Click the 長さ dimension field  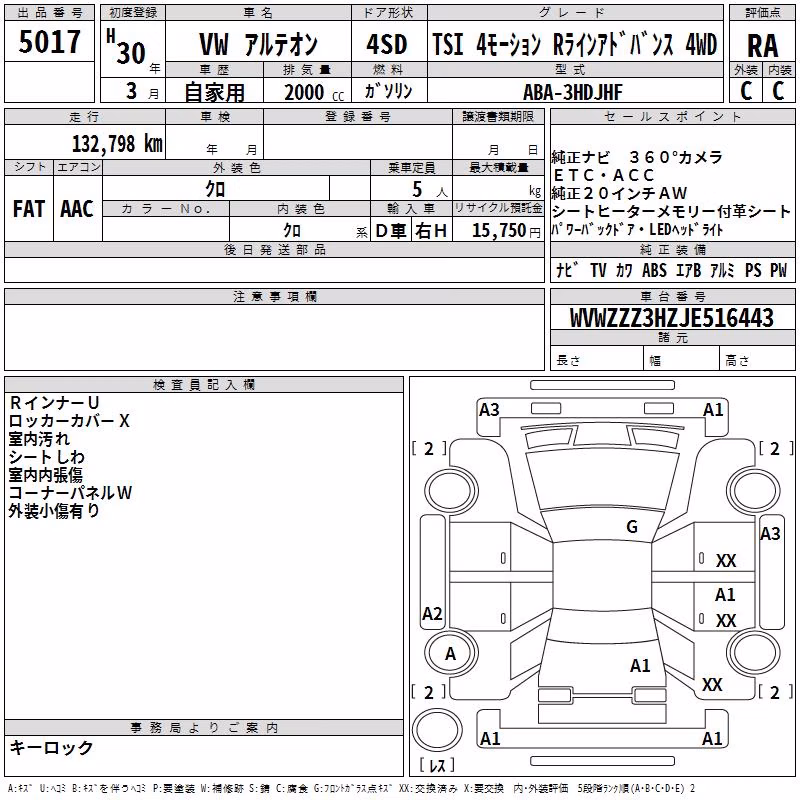(597, 360)
